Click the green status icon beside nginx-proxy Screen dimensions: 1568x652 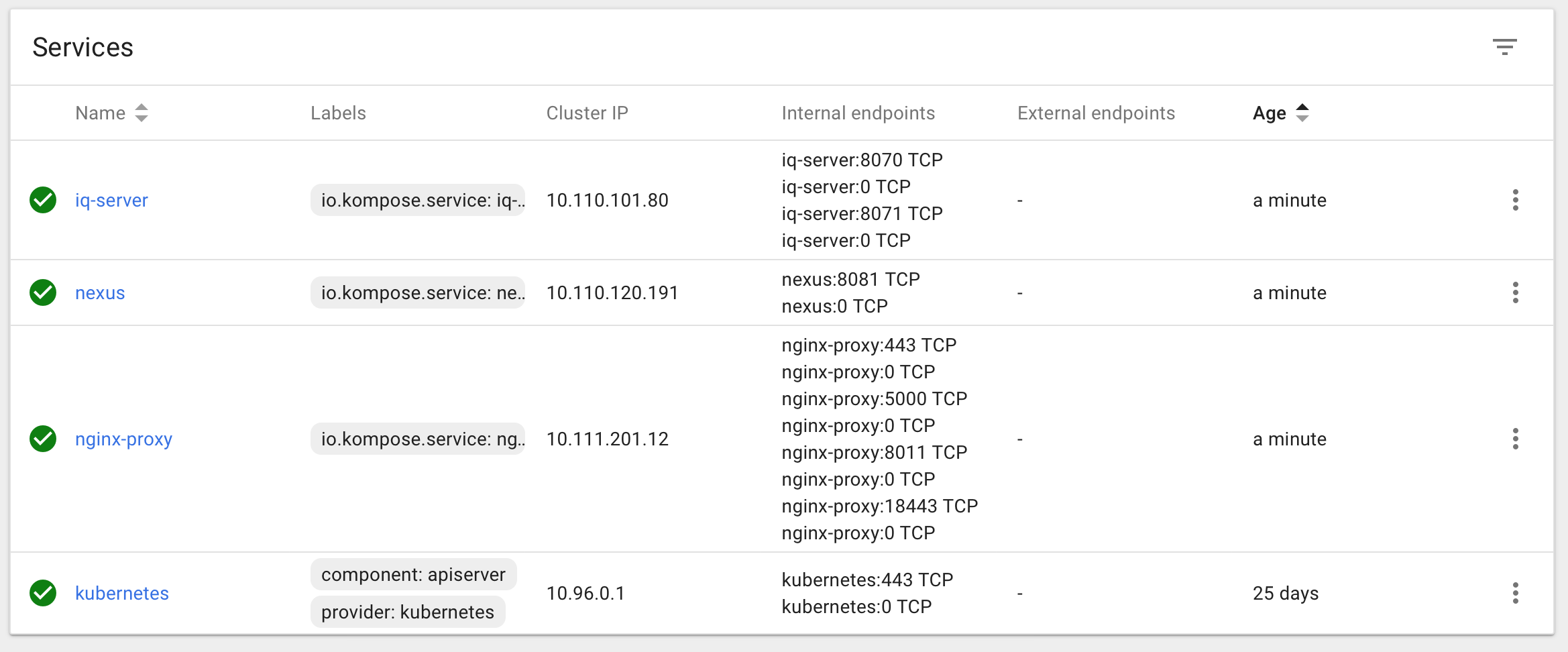[x=43, y=439]
